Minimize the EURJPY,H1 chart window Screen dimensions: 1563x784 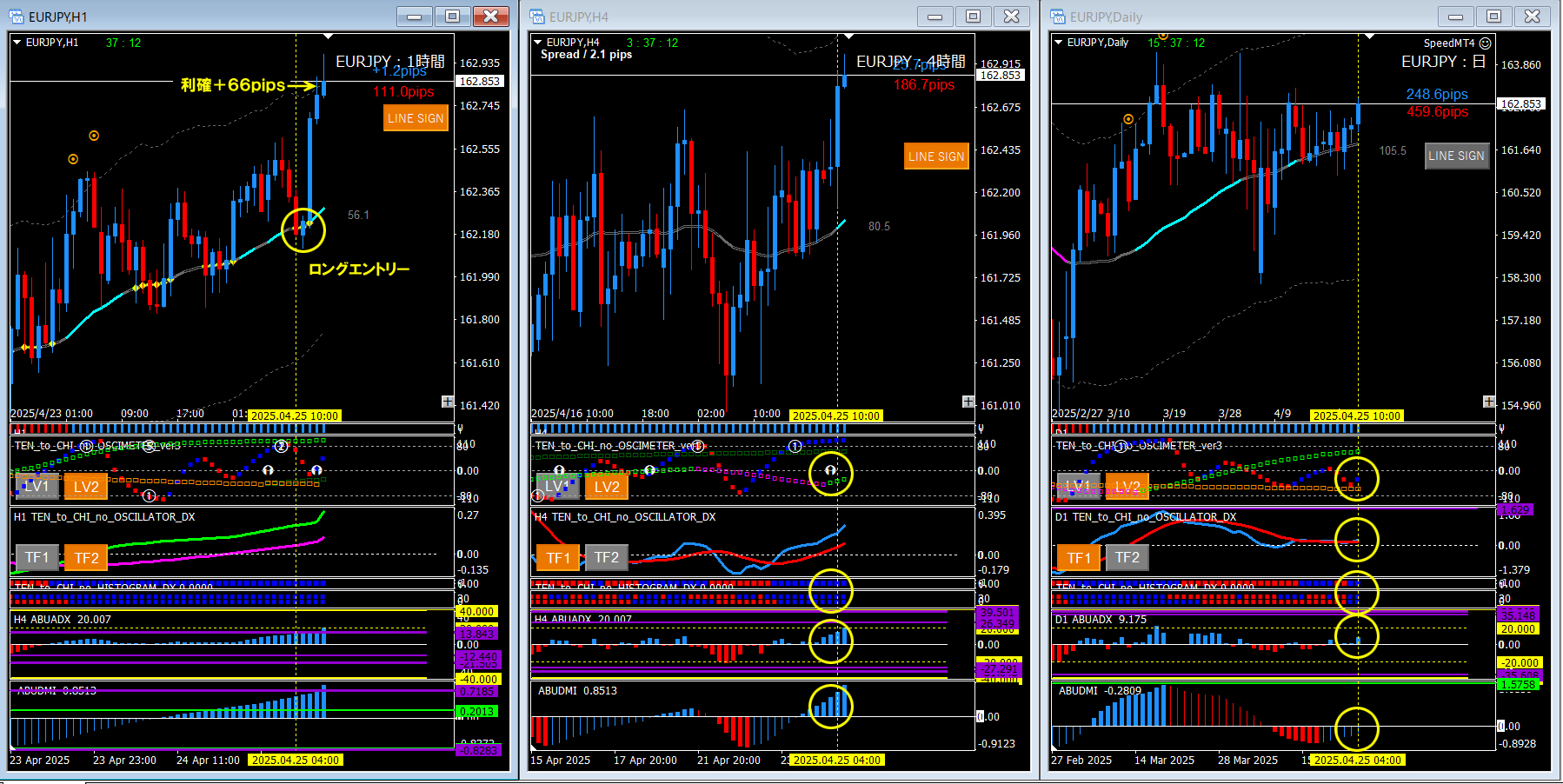coord(415,17)
